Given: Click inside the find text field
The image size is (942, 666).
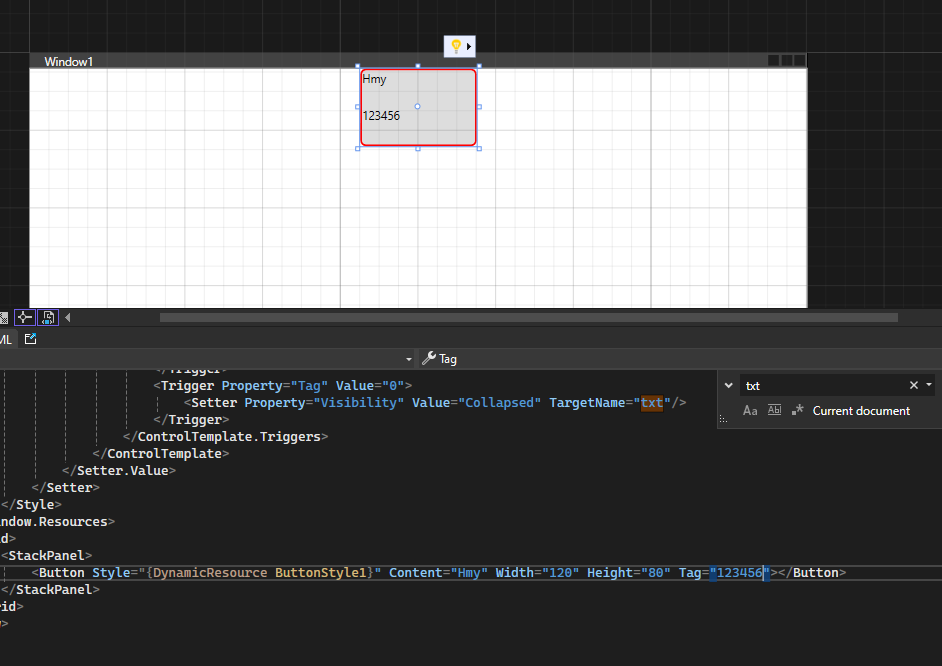Looking at the screenshot, I should tap(820, 386).
